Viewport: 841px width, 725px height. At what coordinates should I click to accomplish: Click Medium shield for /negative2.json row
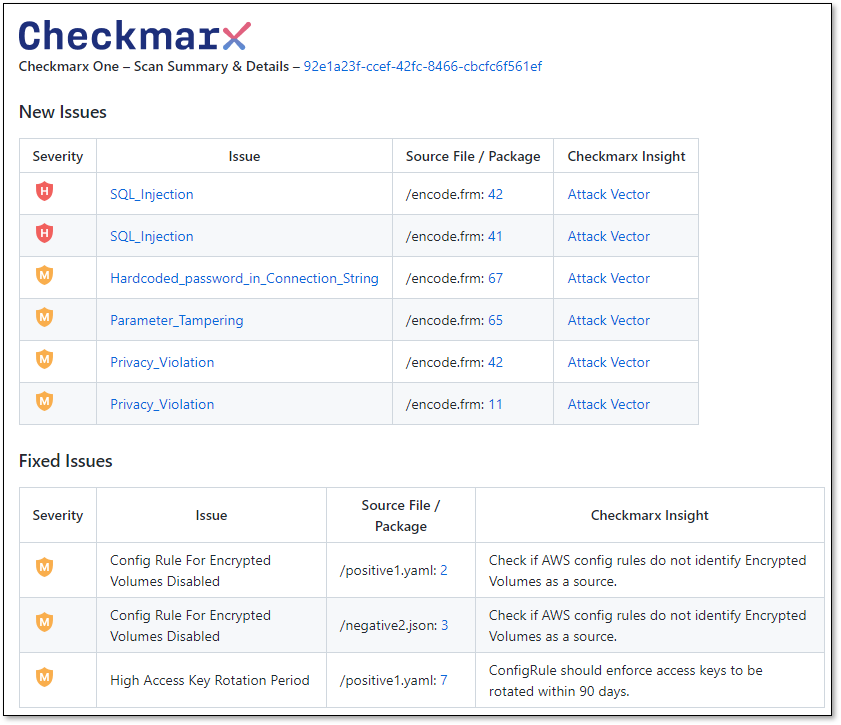45,622
